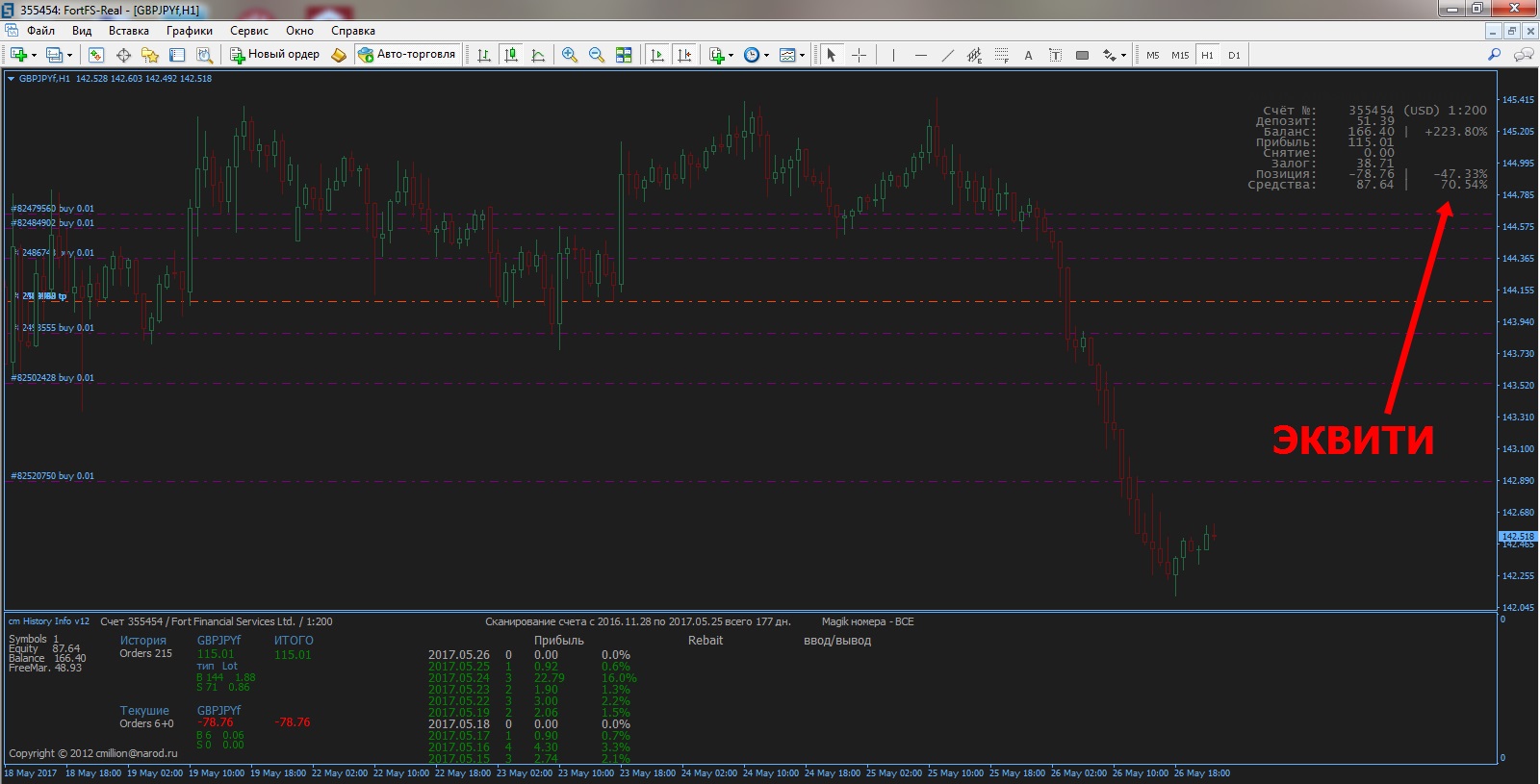
Task: Select the trendline drawing tool
Action: [947, 55]
